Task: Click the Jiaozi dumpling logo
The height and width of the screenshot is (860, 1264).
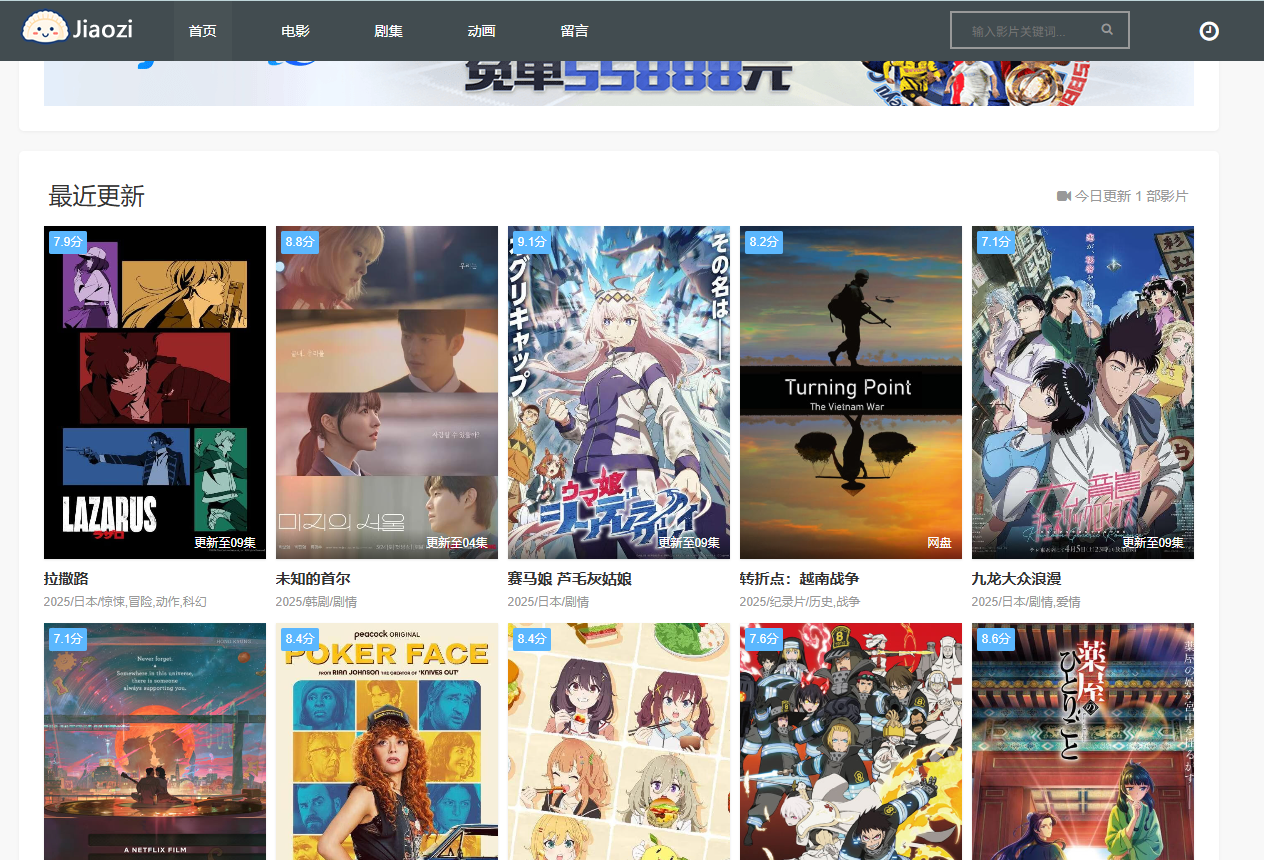Action: coord(77,28)
